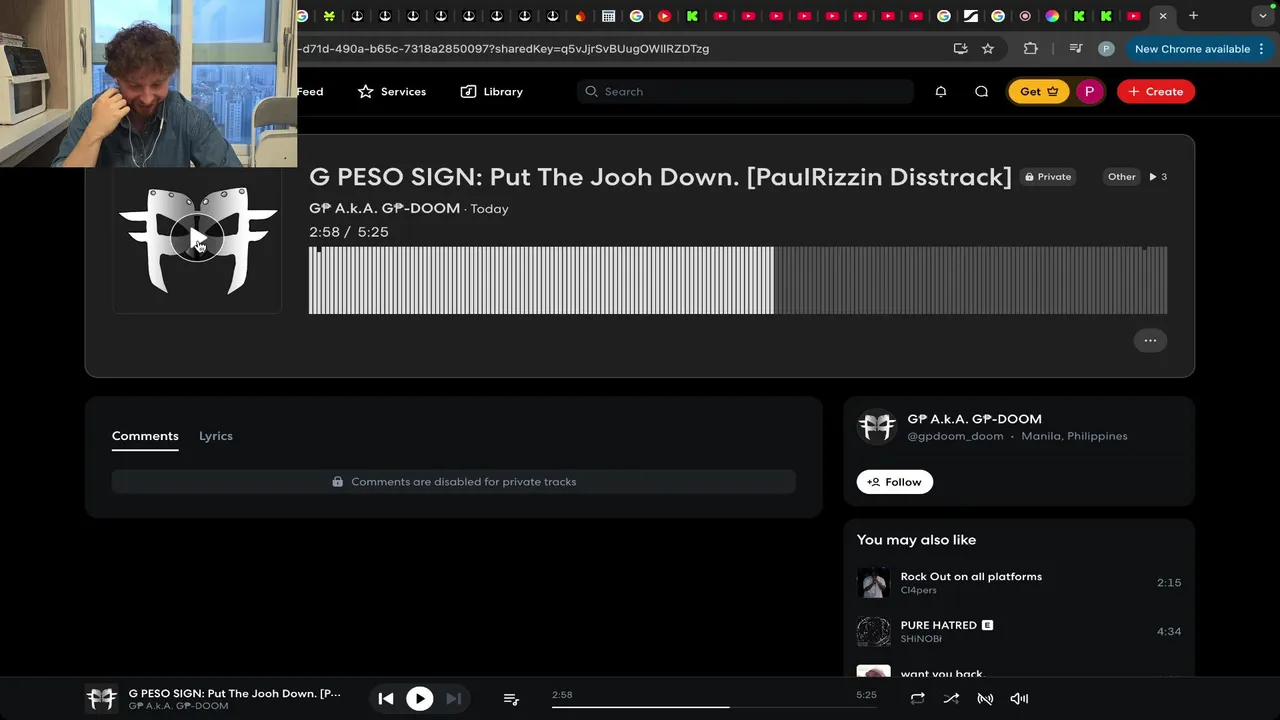This screenshot has height=720, width=1280.
Task: Expand the Chrome tab search dropdown
Action: (x=1262, y=16)
